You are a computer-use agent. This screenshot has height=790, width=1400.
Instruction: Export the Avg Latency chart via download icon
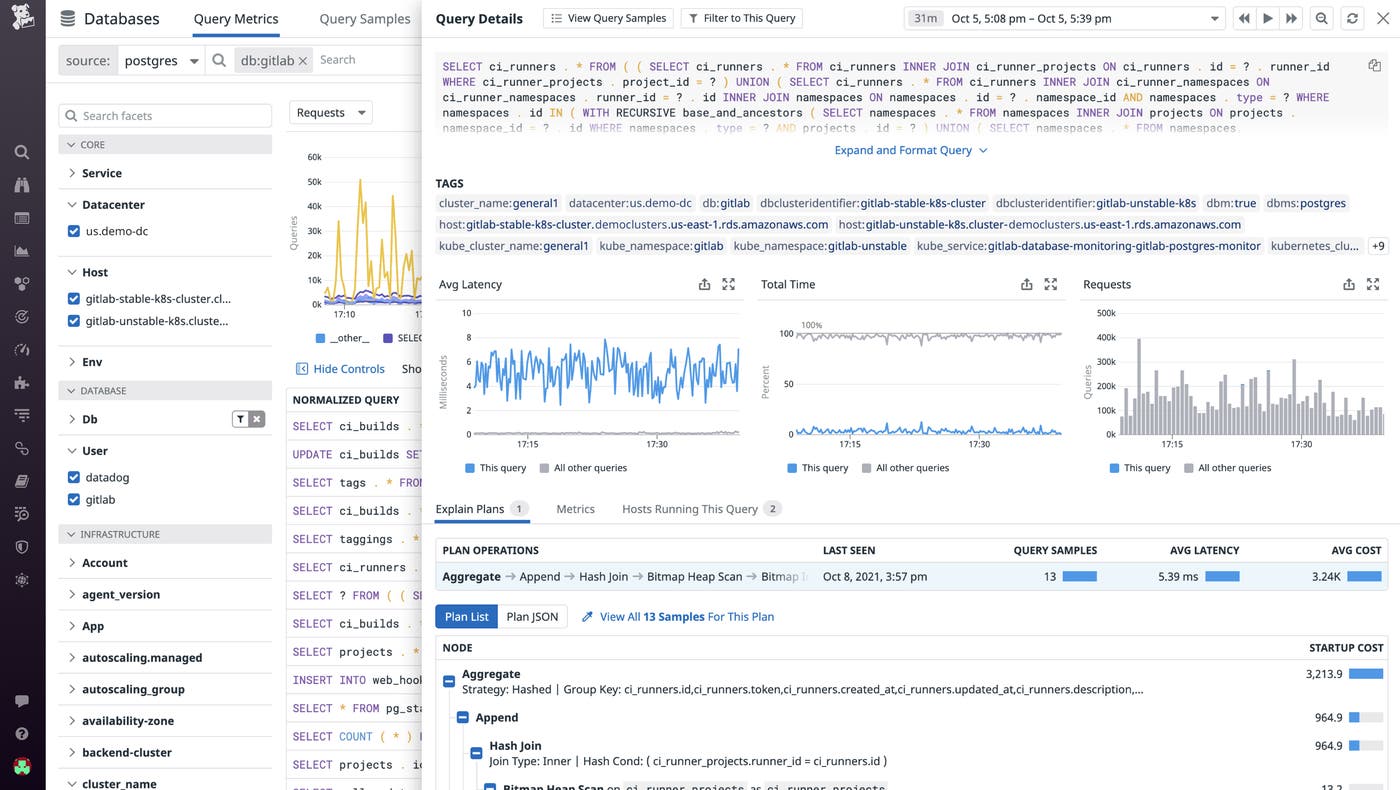[704, 284]
